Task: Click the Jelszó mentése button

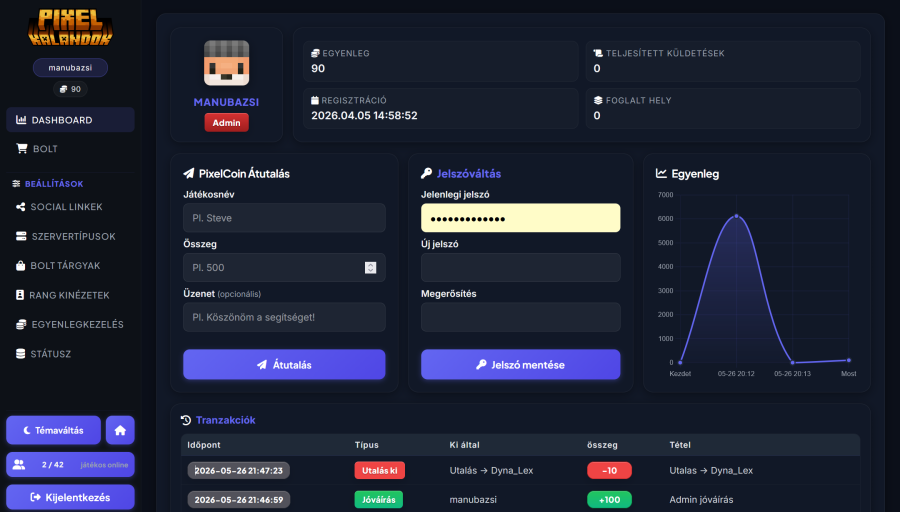Action: (521, 364)
